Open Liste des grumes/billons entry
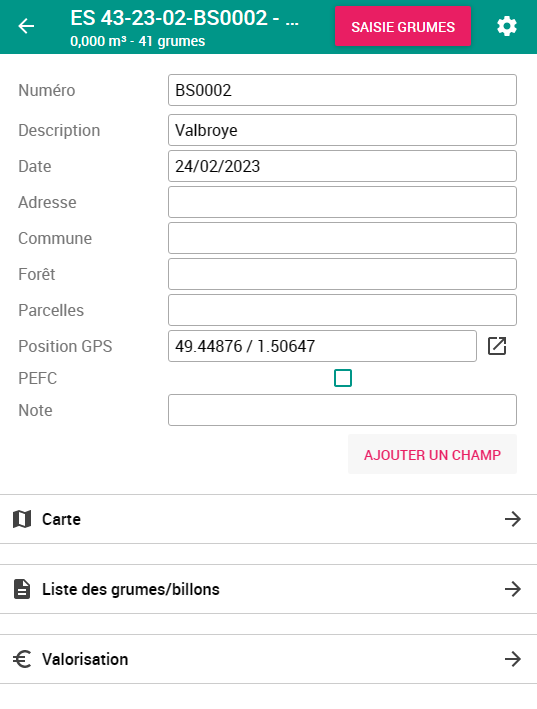Screen dimensions: 537x709 click(x=268, y=589)
